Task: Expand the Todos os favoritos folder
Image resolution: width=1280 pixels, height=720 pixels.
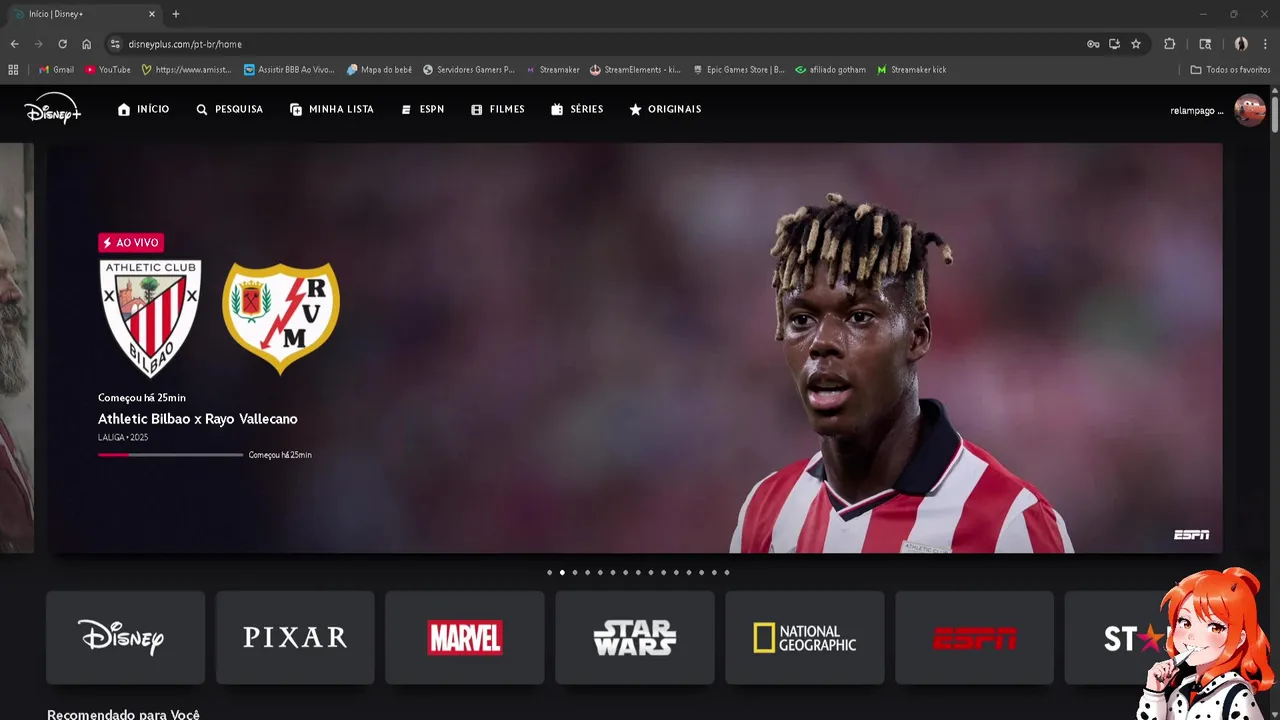Action: coord(1230,70)
